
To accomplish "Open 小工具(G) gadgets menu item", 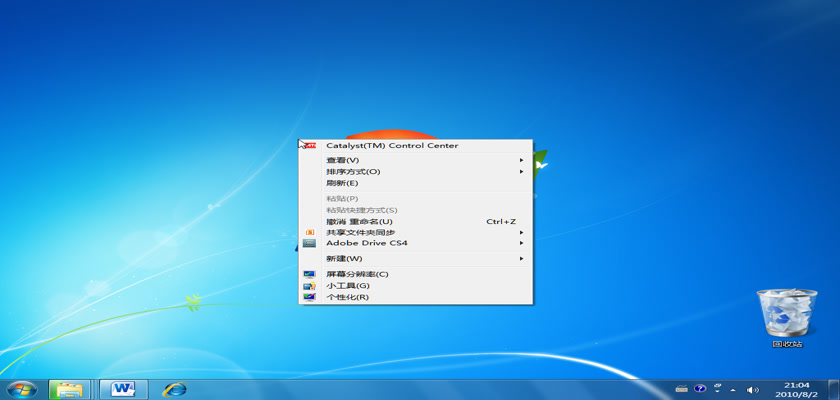I will 347,286.
